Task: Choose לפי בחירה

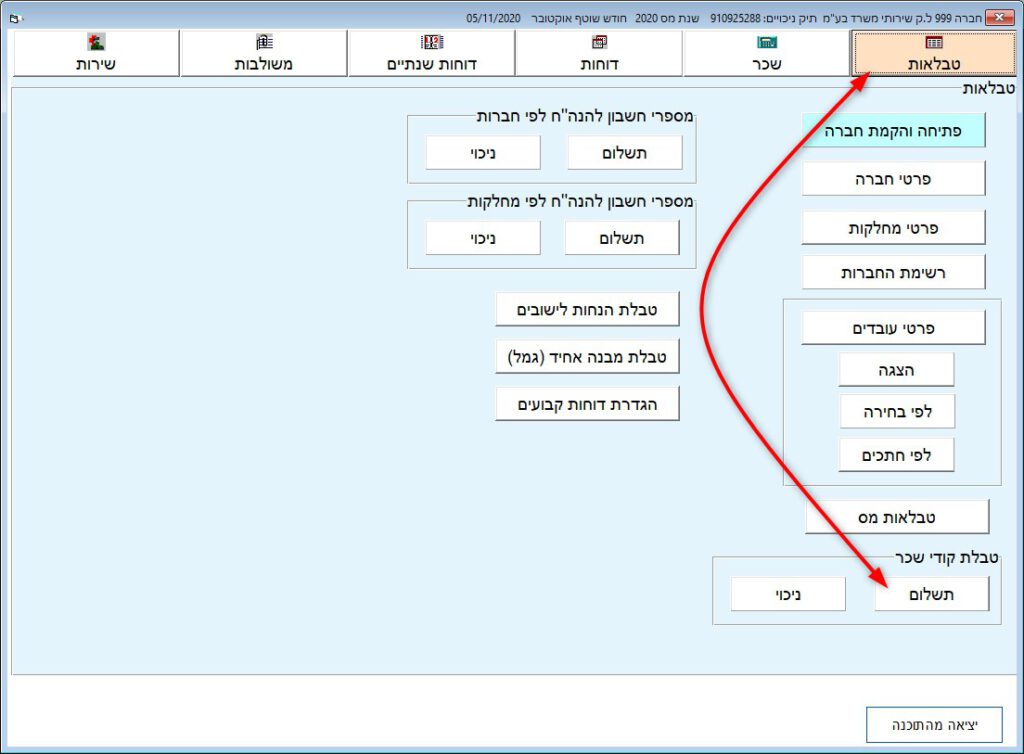Action: (x=897, y=411)
